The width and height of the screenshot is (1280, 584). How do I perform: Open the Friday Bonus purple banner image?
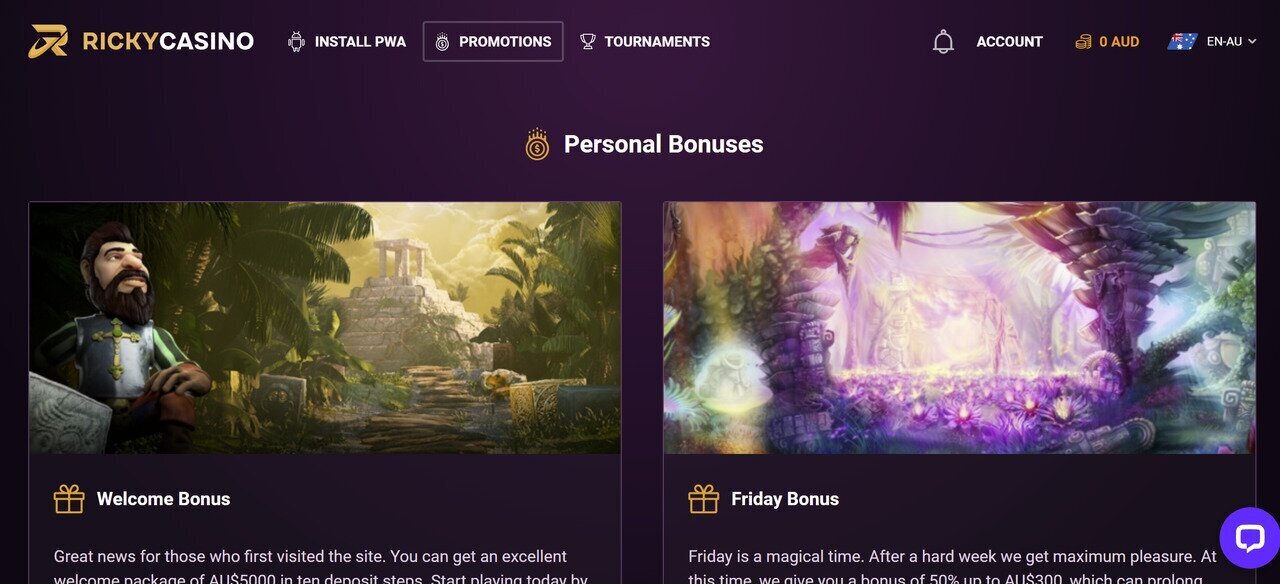pyautogui.click(x=959, y=328)
